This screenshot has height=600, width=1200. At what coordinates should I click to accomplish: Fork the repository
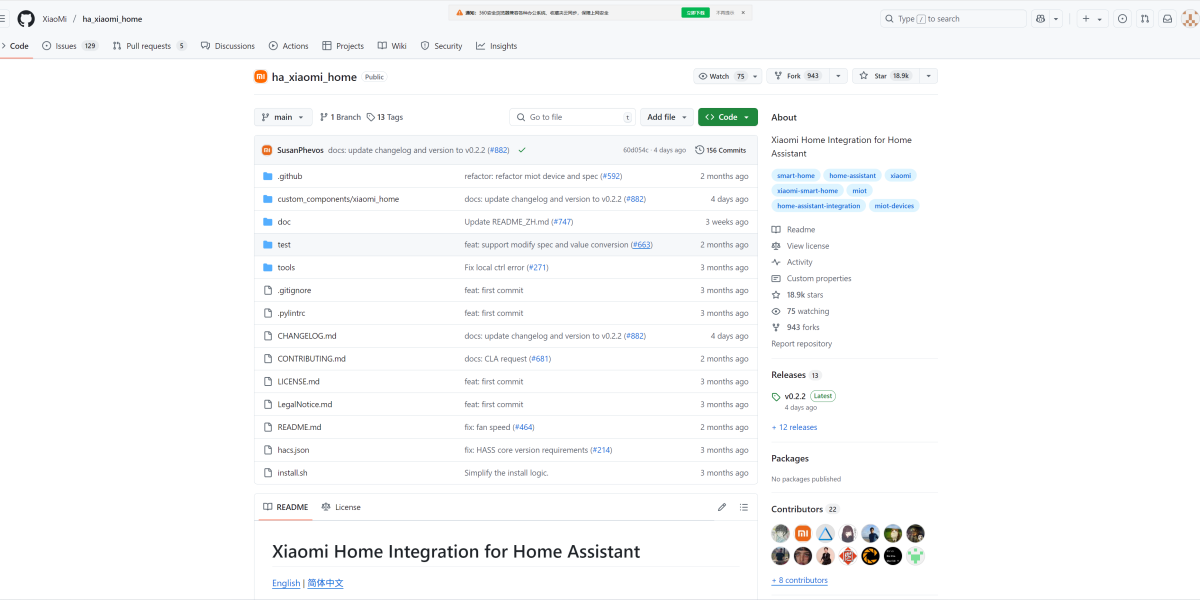click(797, 76)
